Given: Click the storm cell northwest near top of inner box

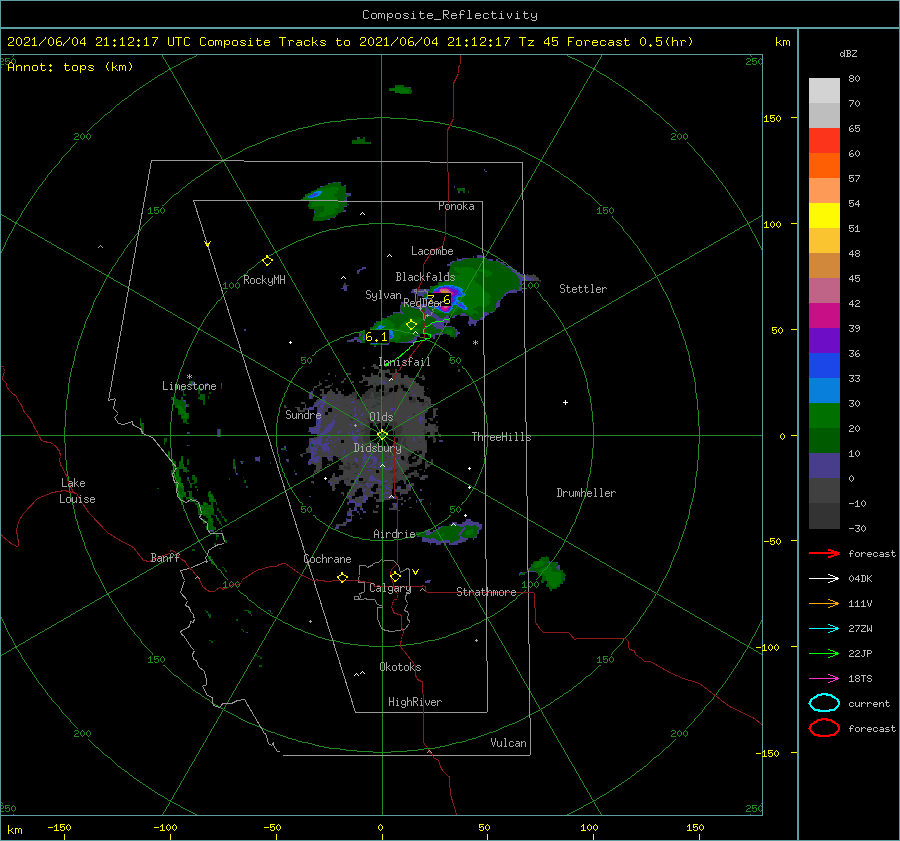Looking at the screenshot, I should pos(327,200).
